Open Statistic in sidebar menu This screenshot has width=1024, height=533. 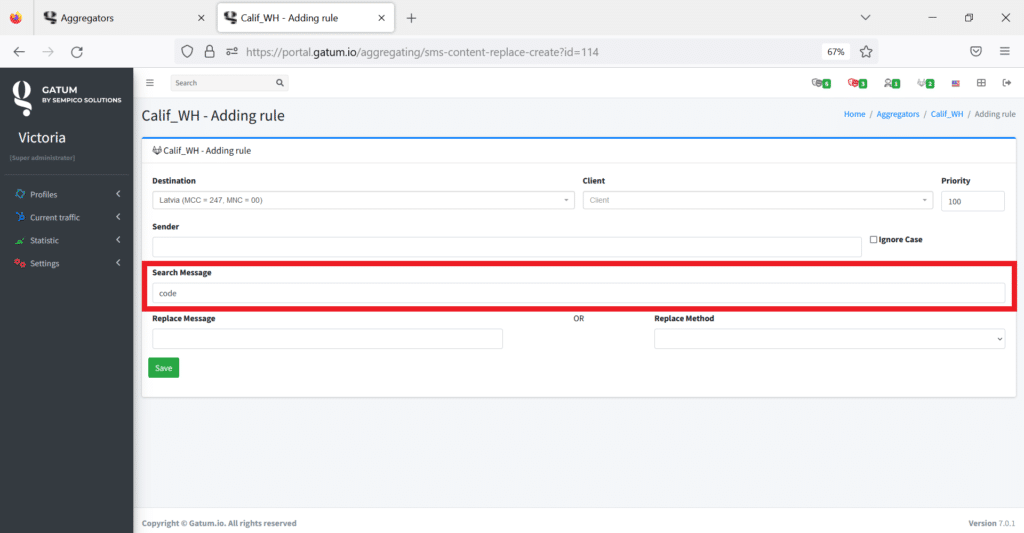tap(44, 240)
